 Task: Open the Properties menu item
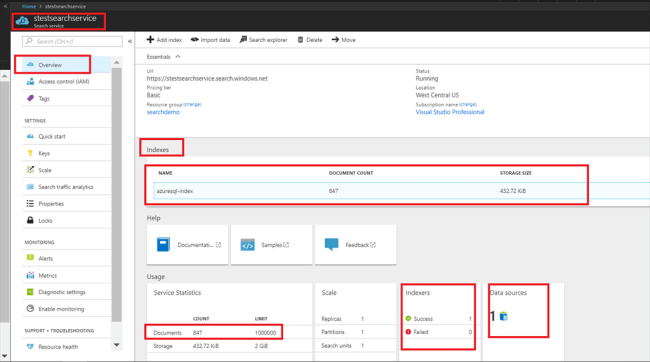66,204
